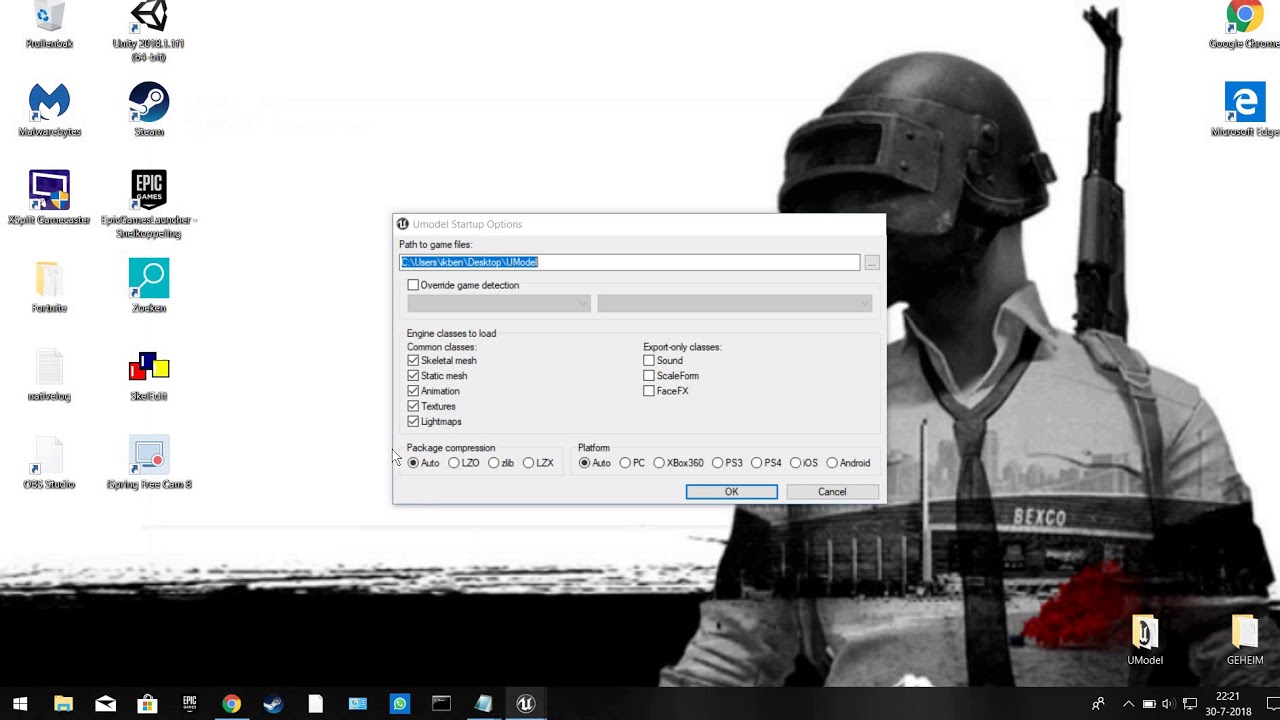Image resolution: width=1280 pixels, height=720 pixels.
Task: Open Windows Start menu
Action: tap(20, 704)
